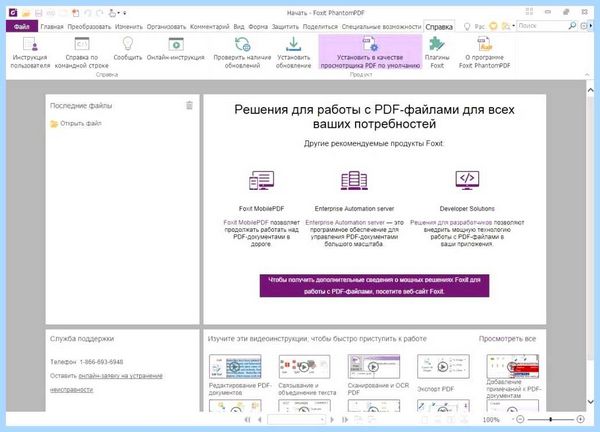Image resolution: width=600 pixels, height=432 pixels.
Task: Go to the last page arrow
Action: (x=345, y=419)
